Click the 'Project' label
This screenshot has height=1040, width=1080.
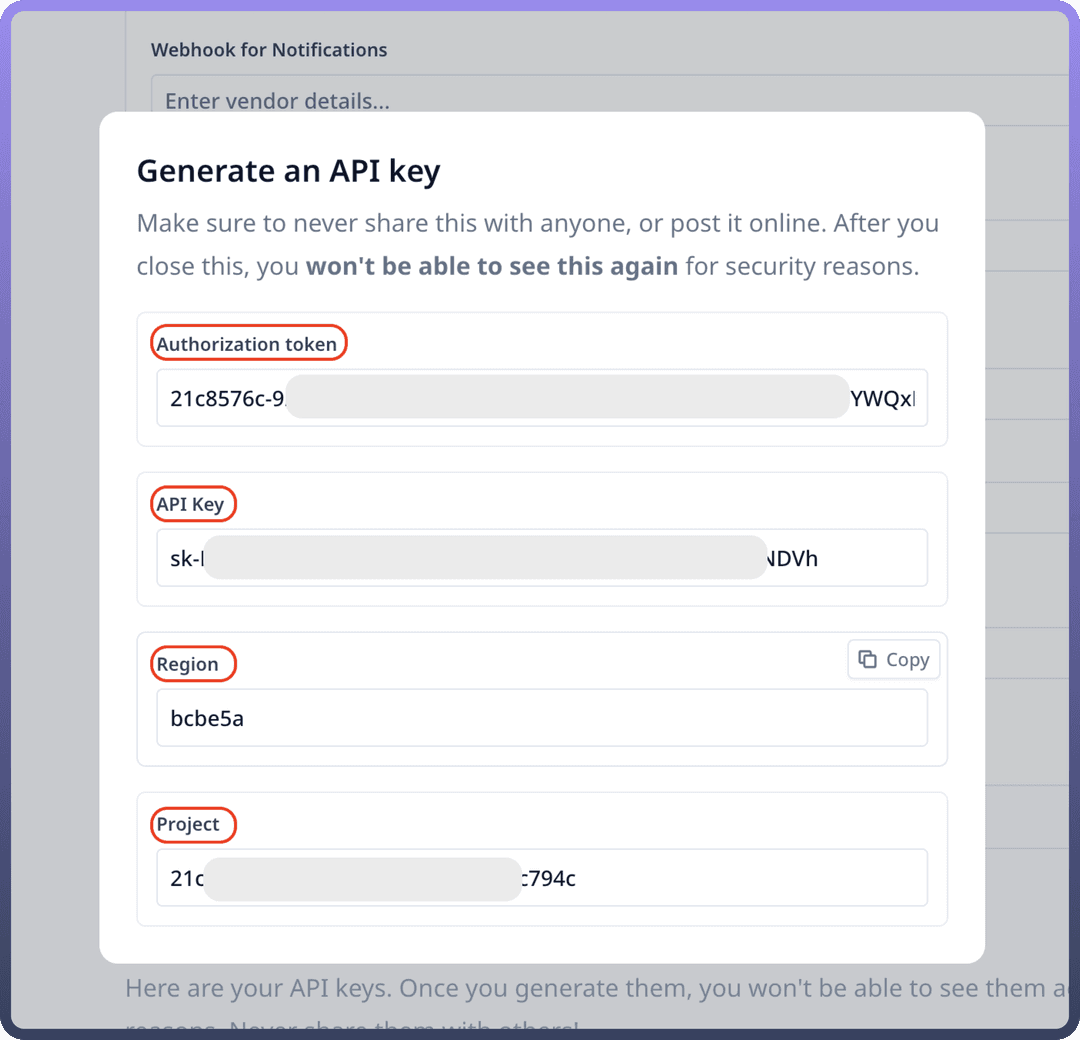coord(188,824)
